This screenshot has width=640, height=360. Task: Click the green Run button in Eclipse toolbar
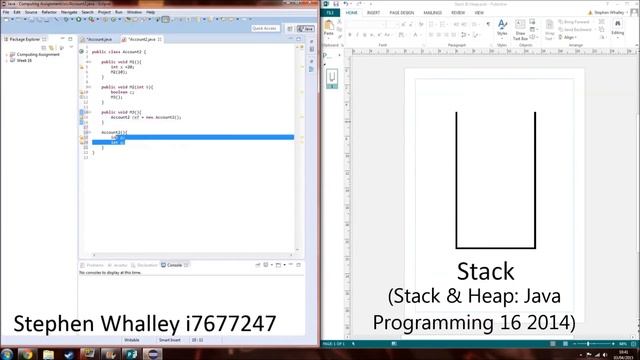click(x=78, y=19)
